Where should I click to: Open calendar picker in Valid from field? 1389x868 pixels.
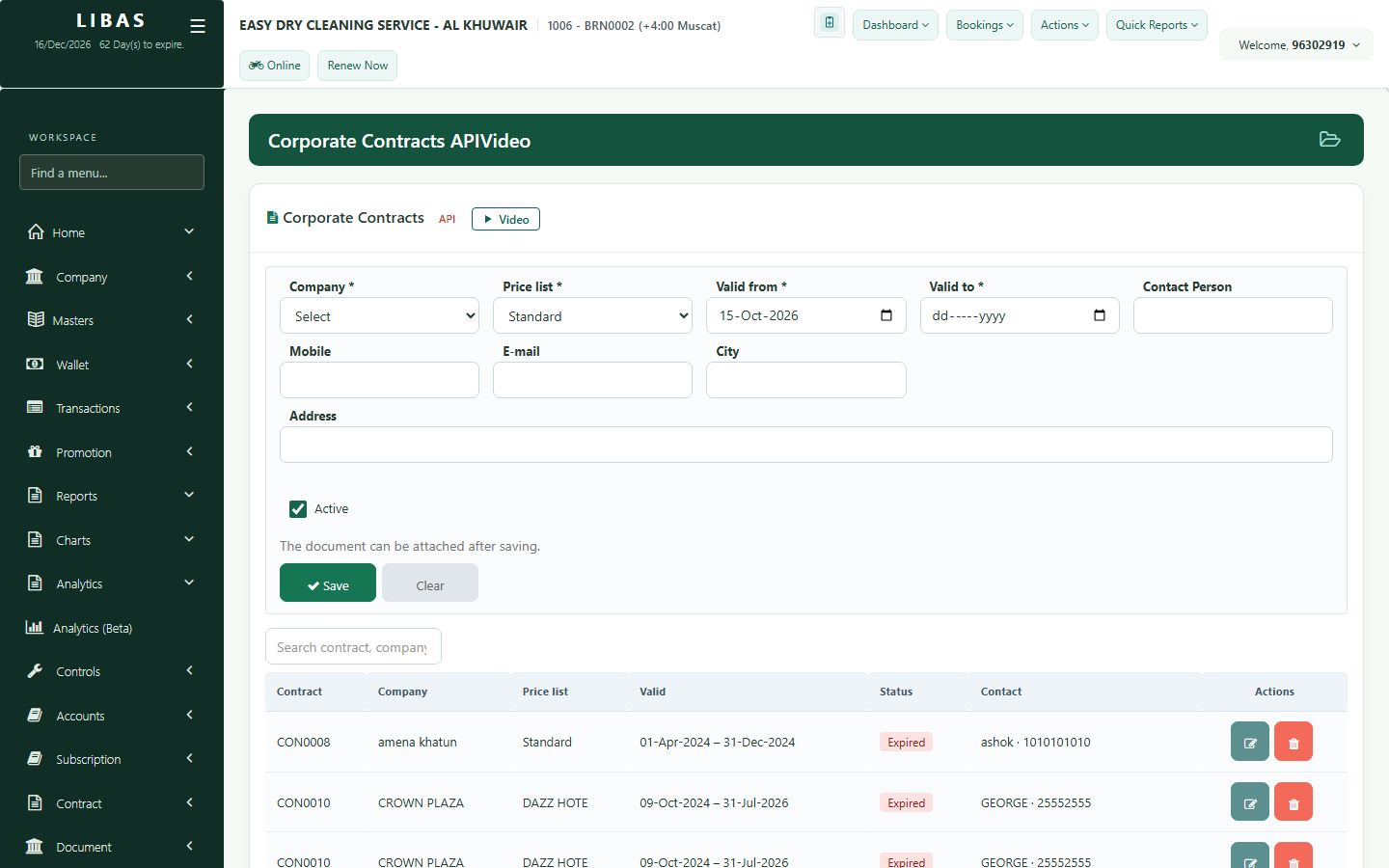886,315
